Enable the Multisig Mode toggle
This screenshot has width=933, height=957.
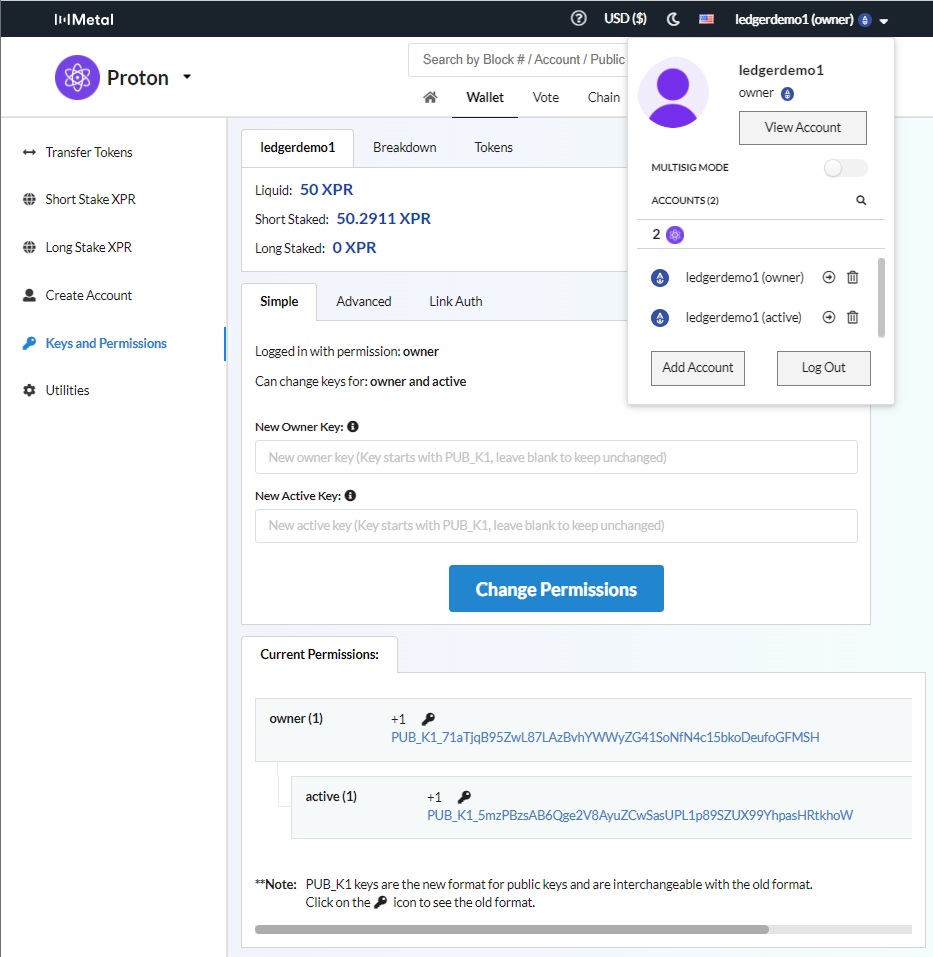845,168
